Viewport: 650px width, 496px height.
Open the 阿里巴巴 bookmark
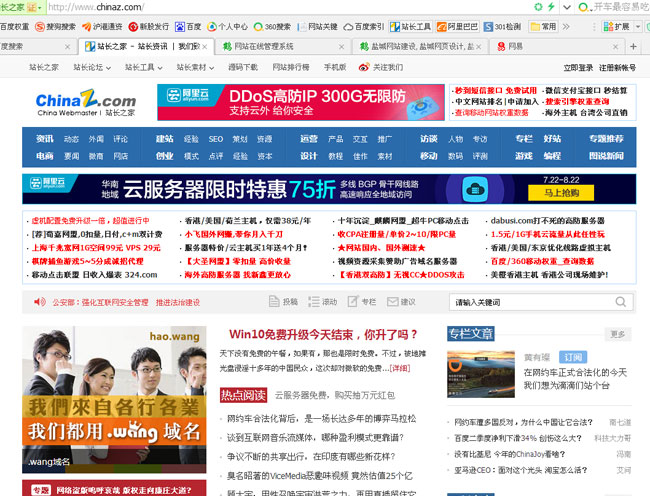click(x=458, y=27)
